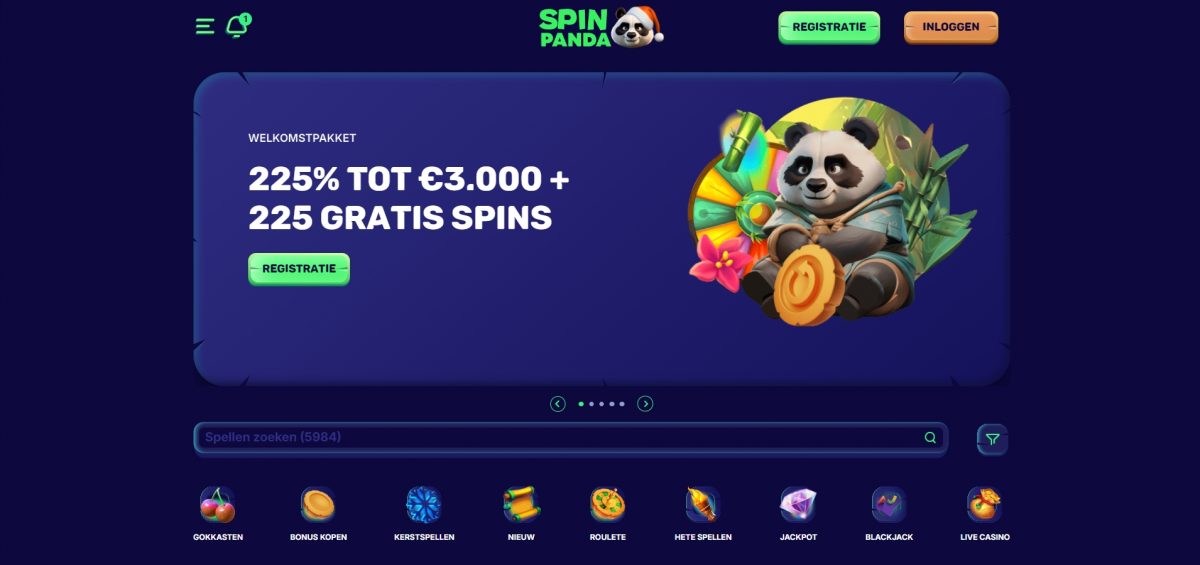Click the Spin Panda logo
This screenshot has height=565, width=1200.
(x=601, y=27)
